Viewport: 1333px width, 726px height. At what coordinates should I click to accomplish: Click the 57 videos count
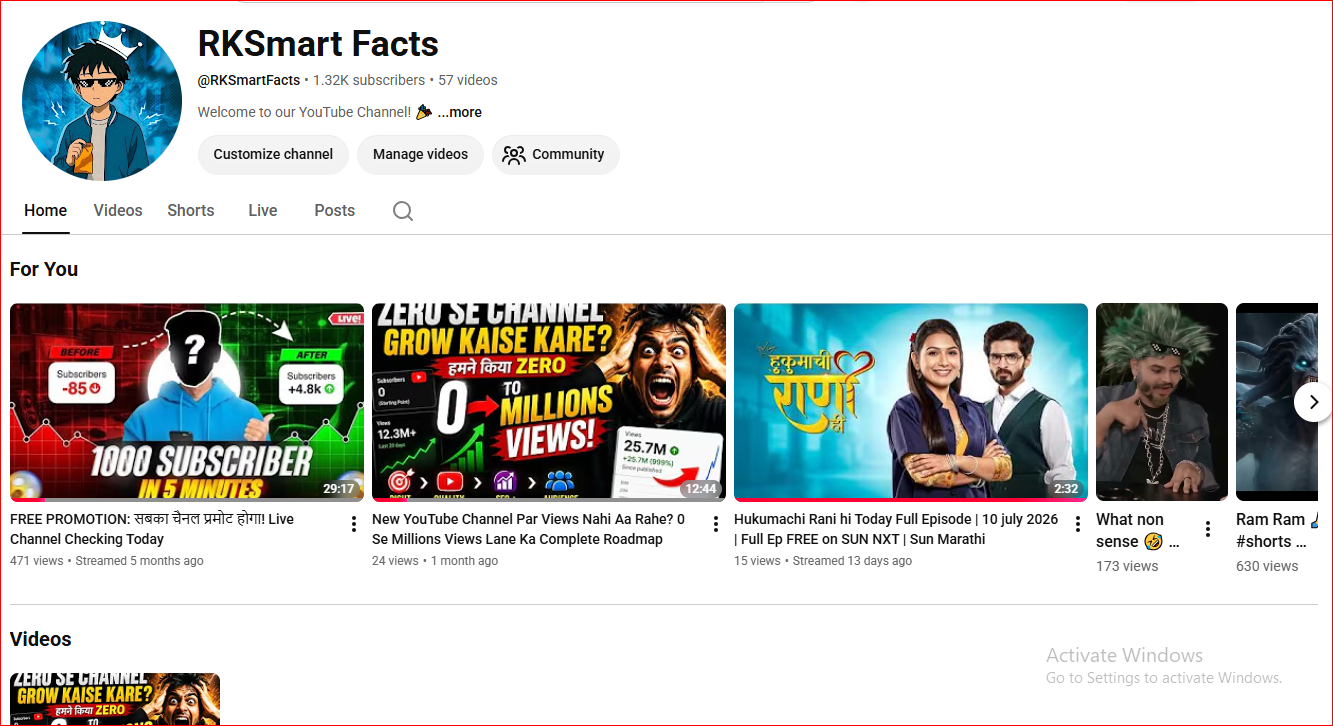468,80
